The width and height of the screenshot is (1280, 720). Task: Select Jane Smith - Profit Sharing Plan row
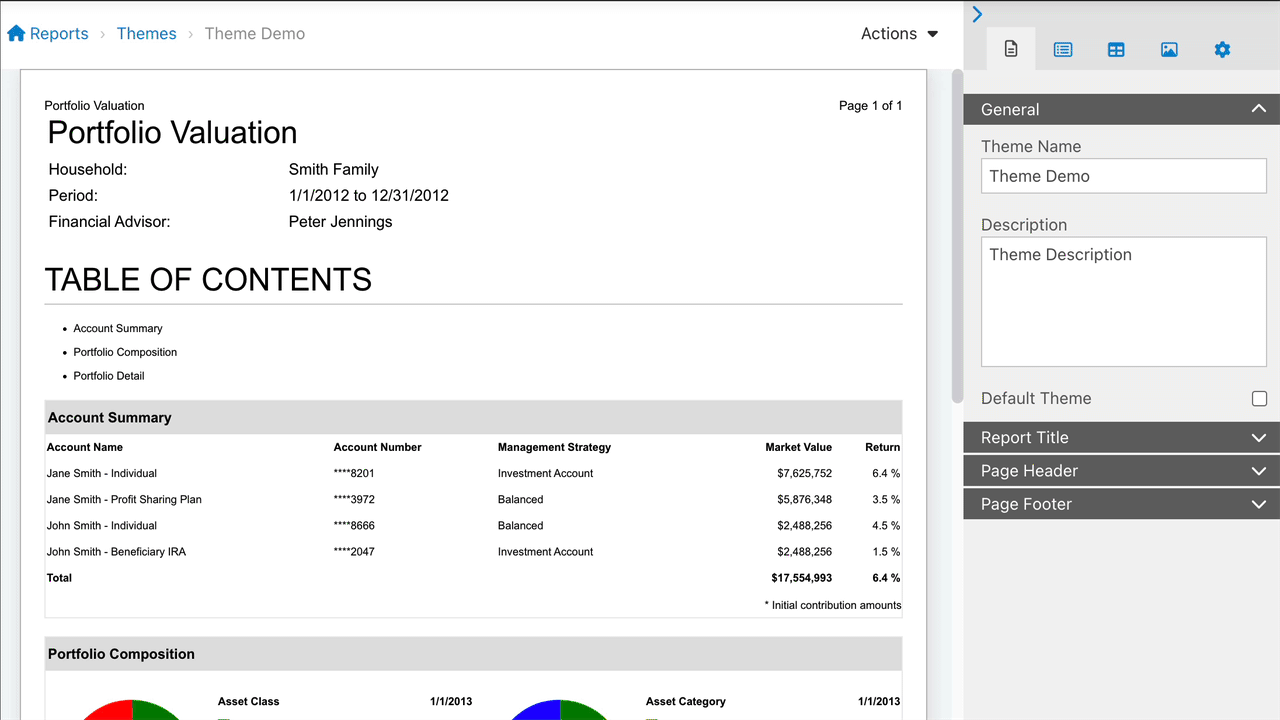pyautogui.click(x=473, y=499)
